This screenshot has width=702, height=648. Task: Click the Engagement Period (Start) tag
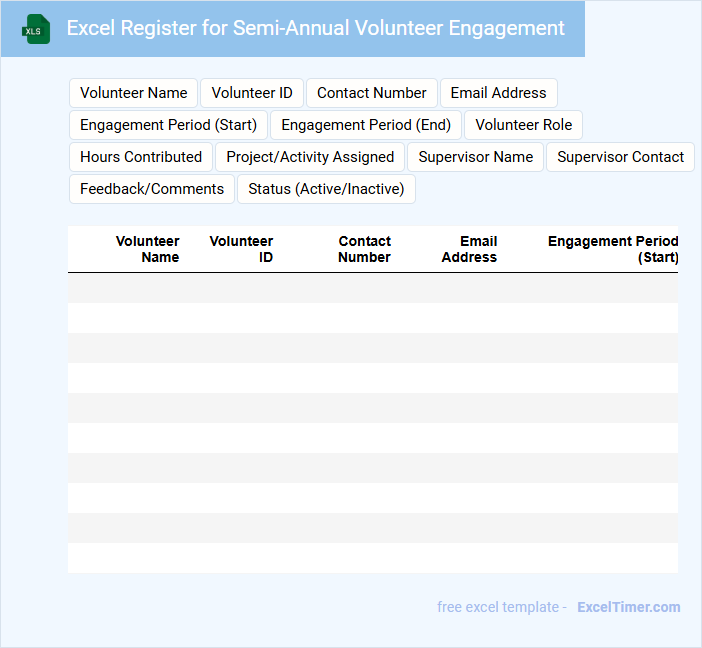pos(168,125)
